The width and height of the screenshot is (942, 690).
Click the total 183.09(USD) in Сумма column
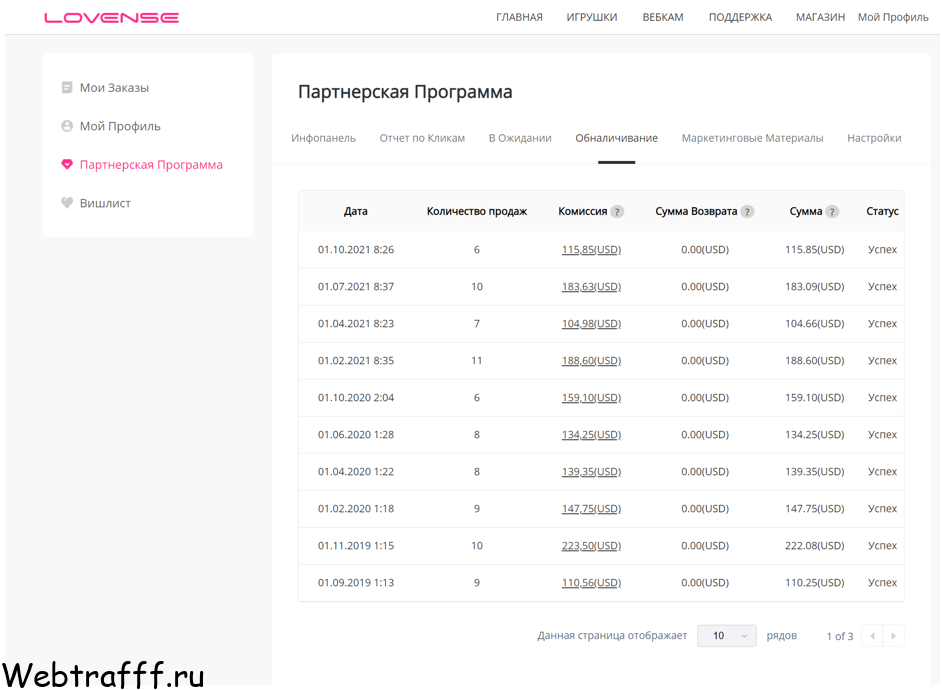pos(815,287)
